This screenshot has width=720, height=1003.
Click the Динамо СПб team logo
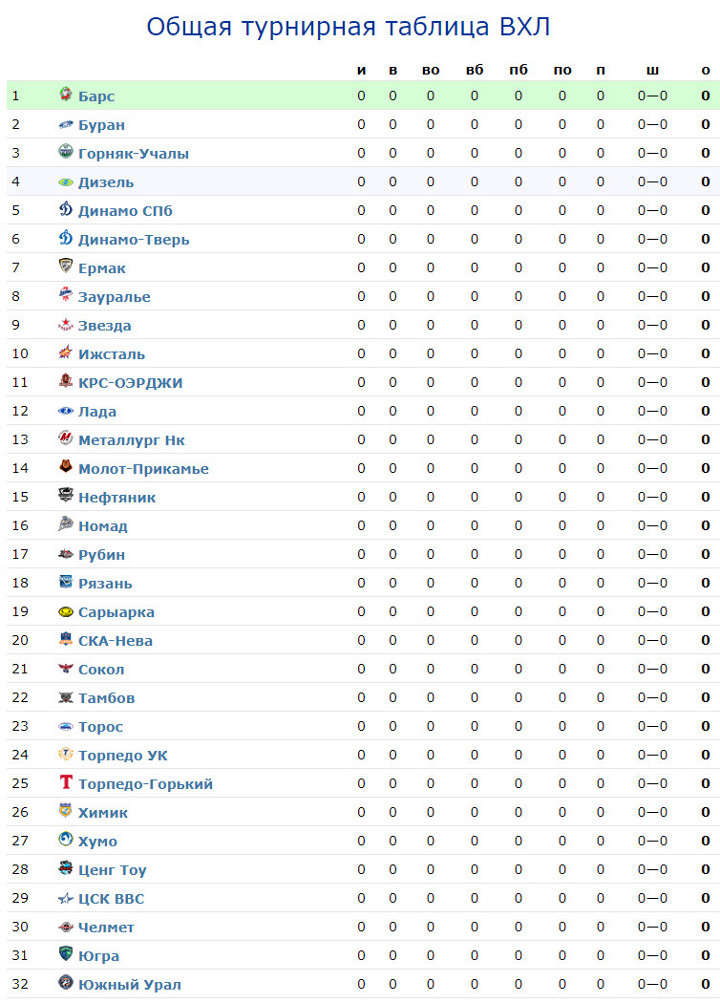[x=66, y=211]
